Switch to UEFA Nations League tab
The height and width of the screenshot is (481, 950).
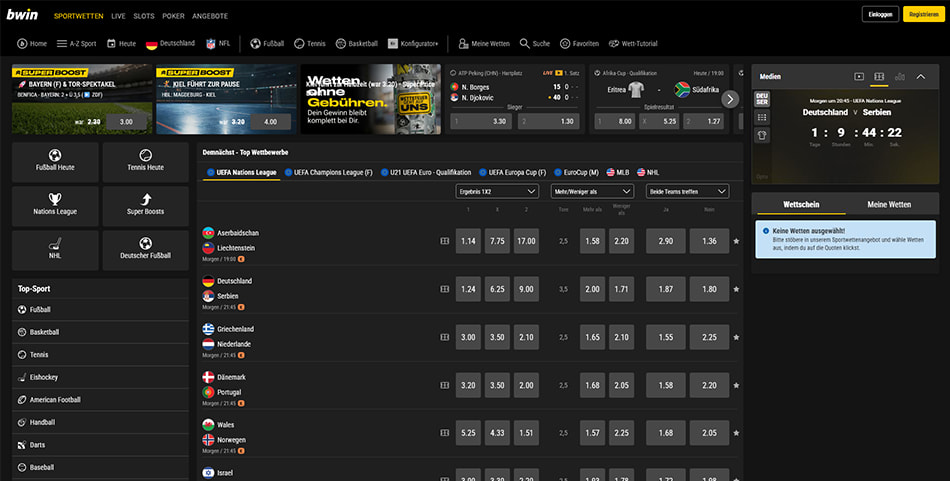(x=242, y=173)
